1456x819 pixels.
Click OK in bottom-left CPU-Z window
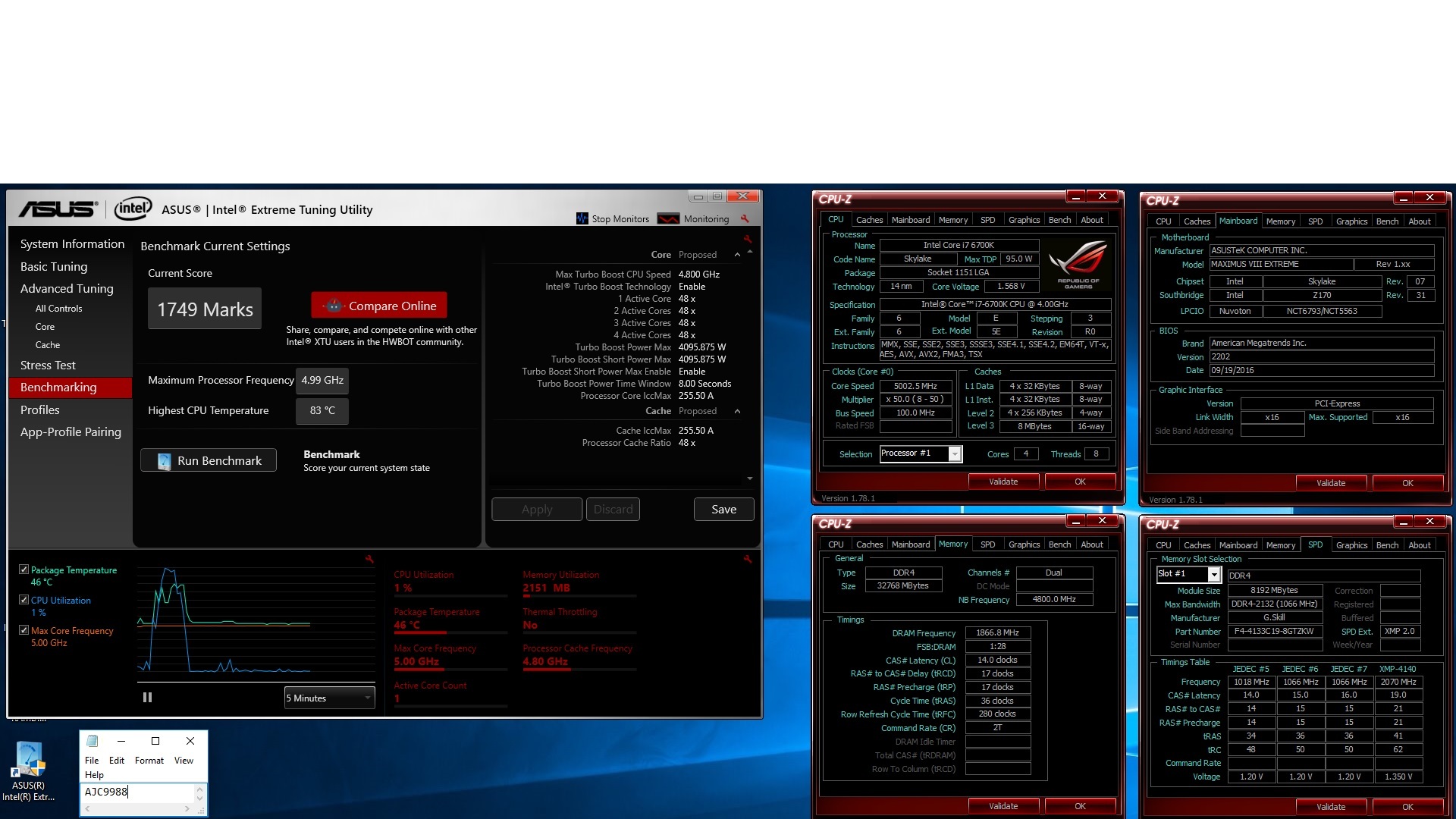pos(1080,806)
